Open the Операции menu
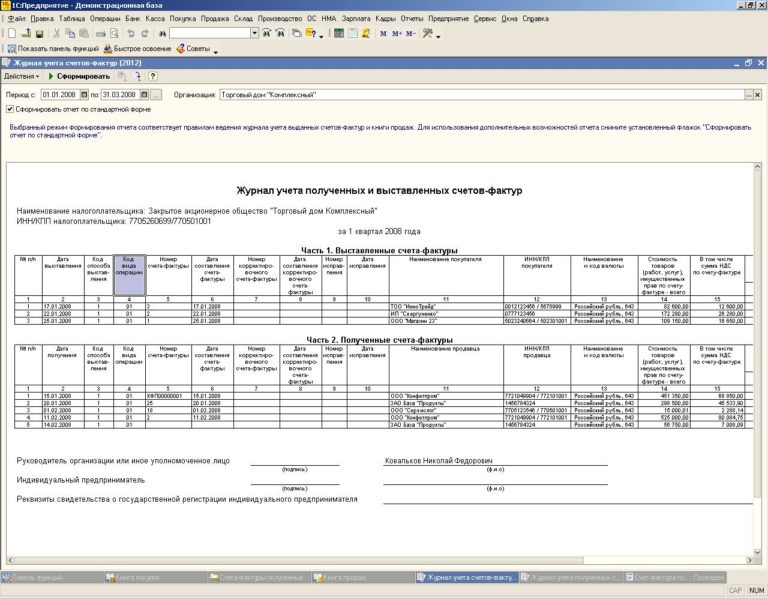 coord(105,19)
